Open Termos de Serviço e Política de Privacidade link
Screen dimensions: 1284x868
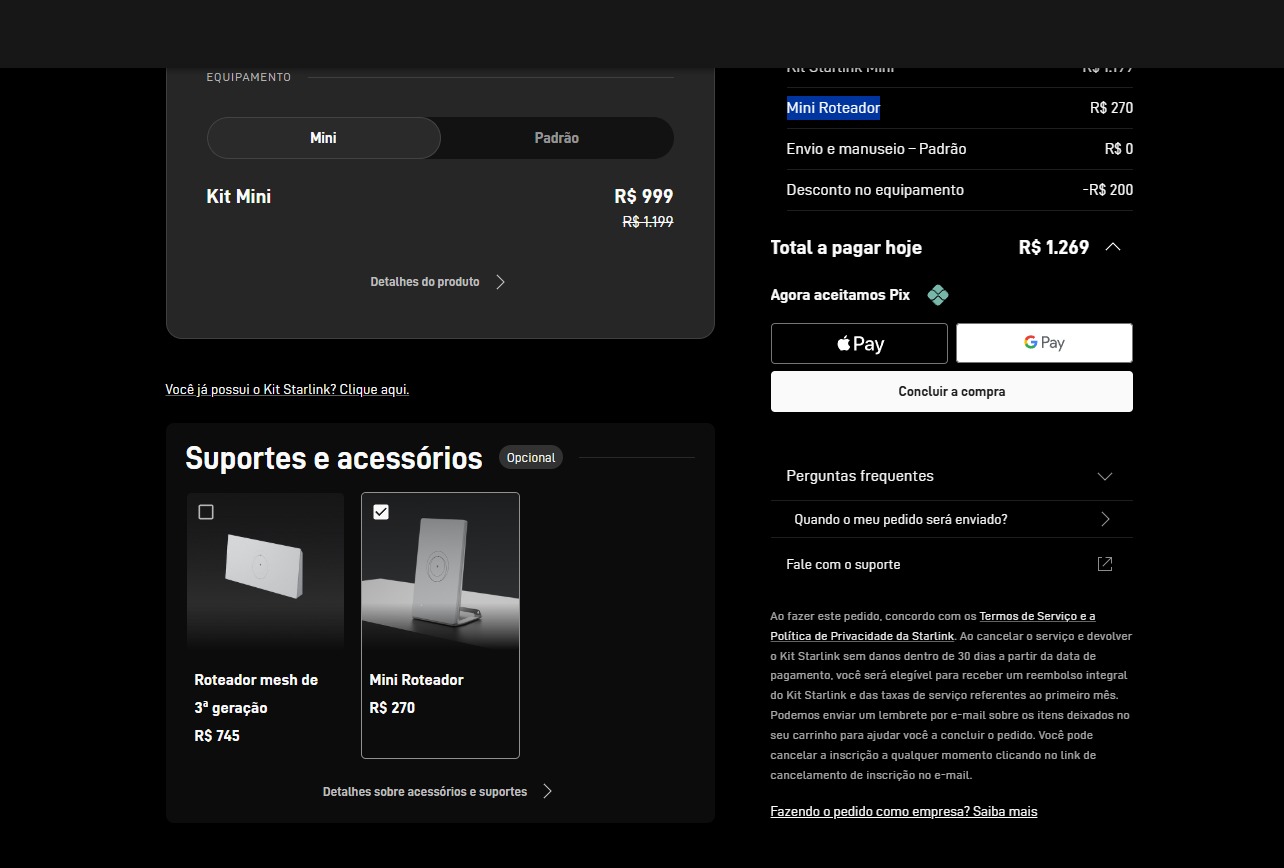(x=1036, y=616)
